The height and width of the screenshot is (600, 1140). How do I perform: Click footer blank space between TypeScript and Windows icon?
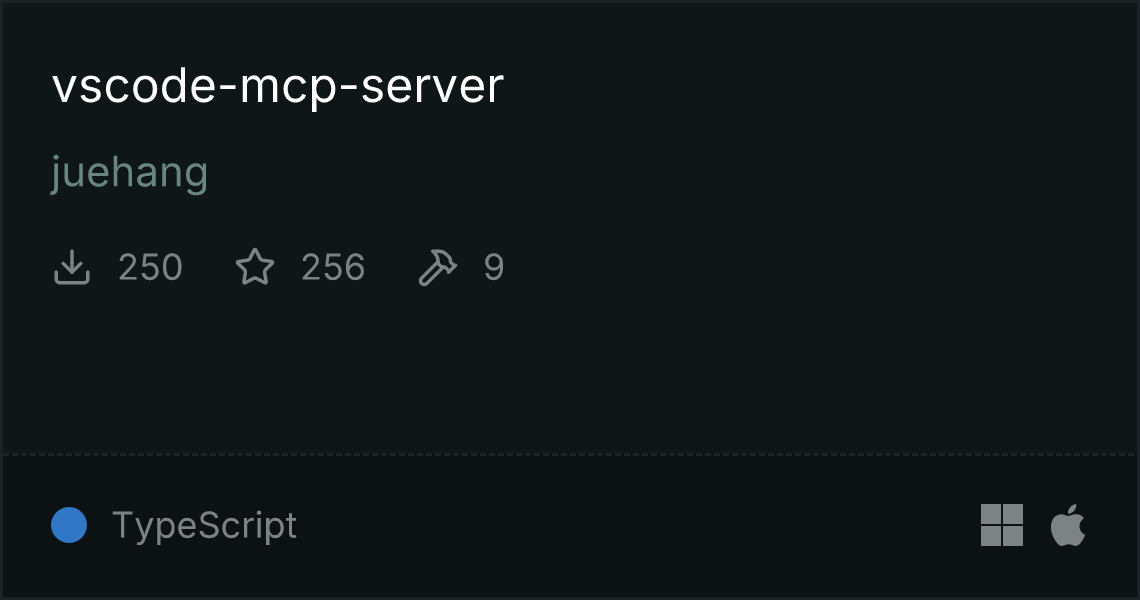point(638,525)
